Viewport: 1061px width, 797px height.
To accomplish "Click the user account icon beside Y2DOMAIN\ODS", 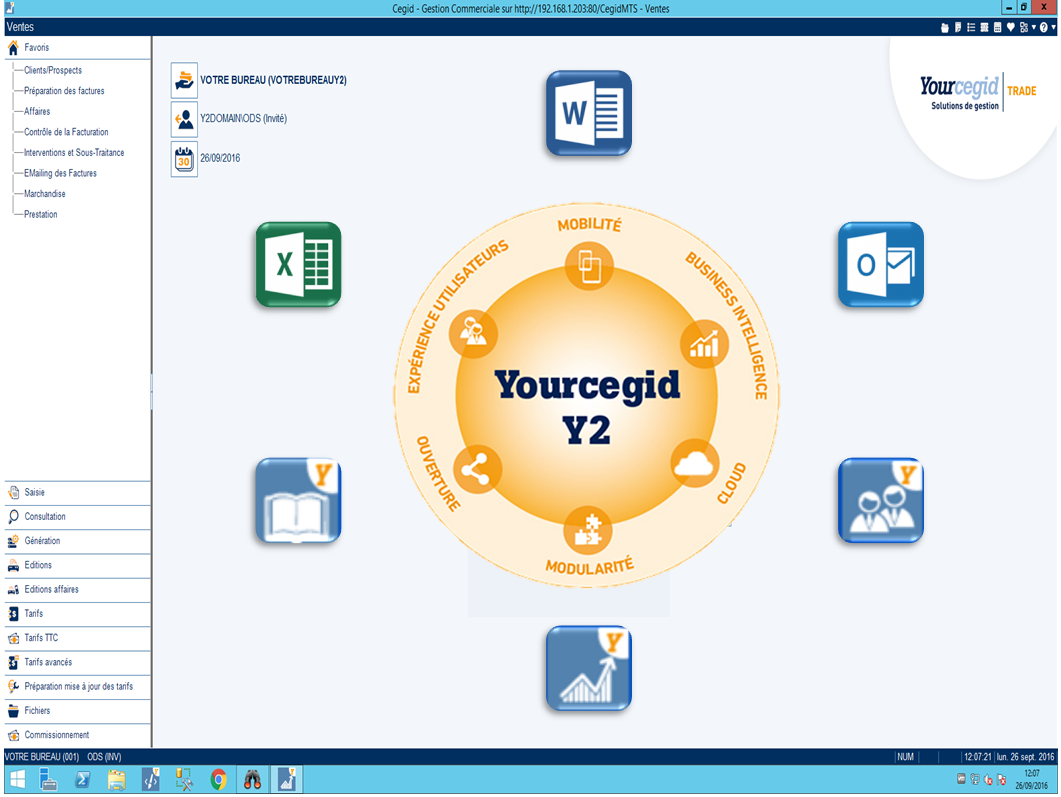I will (184, 119).
